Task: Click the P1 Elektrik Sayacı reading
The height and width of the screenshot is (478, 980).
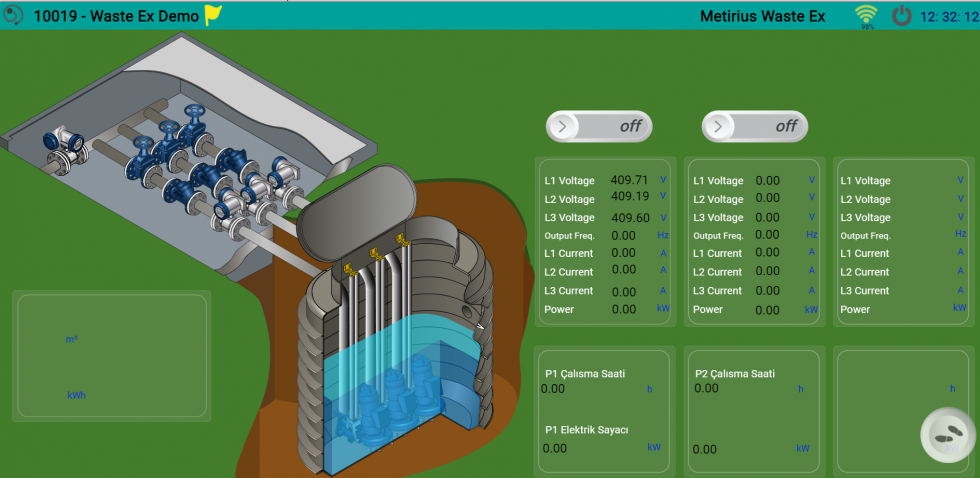Action: click(x=555, y=448)
